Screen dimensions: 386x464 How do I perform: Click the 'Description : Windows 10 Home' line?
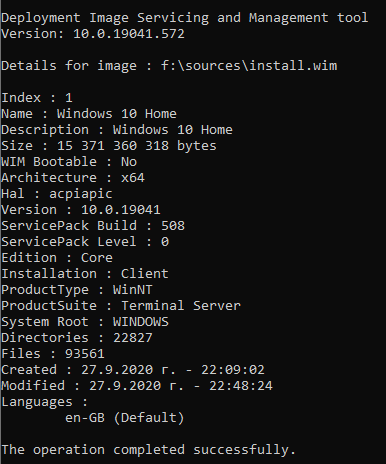click(x=117, y=130)
